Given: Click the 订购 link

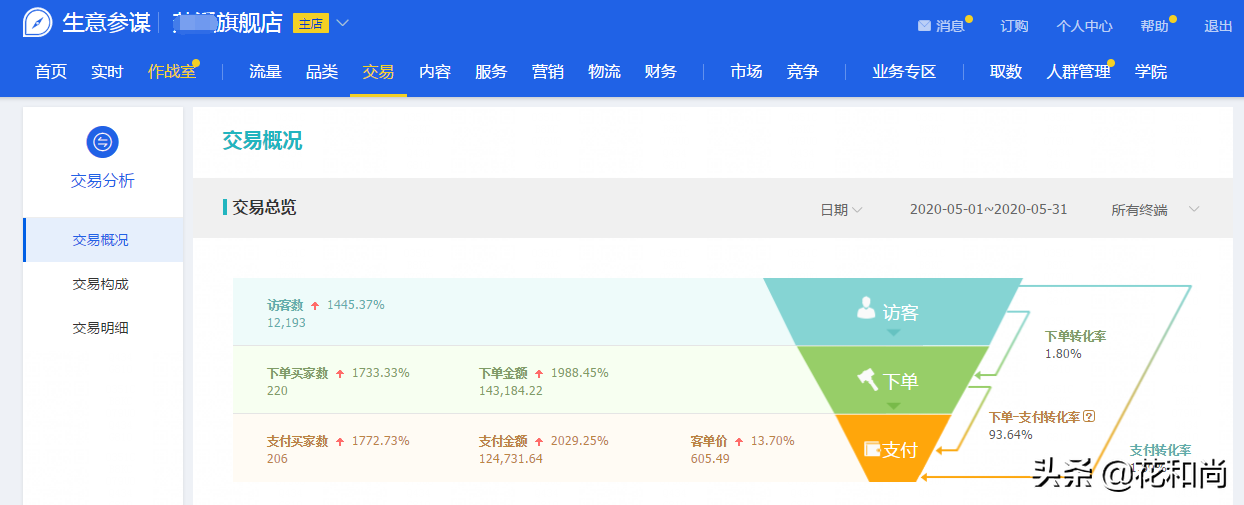Looking at the screenshot, I should coord(1014,26).
